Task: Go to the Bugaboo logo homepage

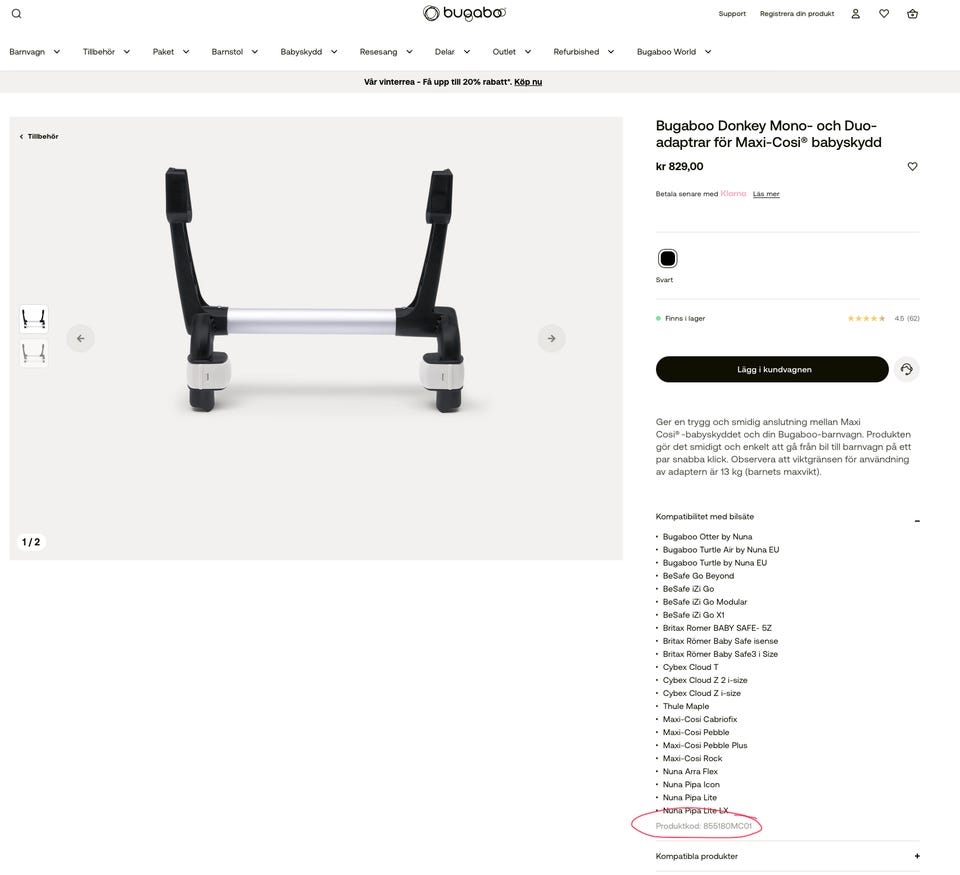Action: (x=464, y=13)
